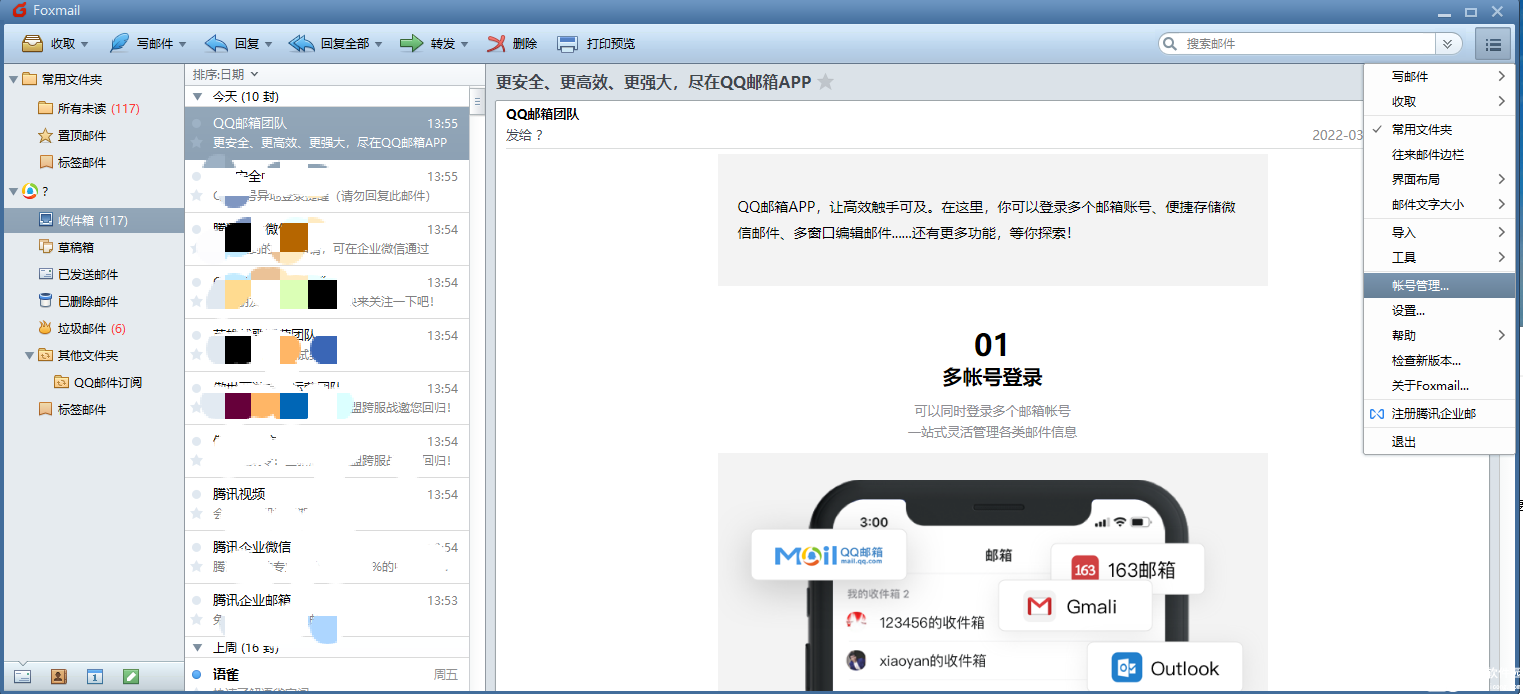This screenshot has height=694, width=1523.
Task: Click the main menu icon at toolbar right
Action: tap(1493, 44)
